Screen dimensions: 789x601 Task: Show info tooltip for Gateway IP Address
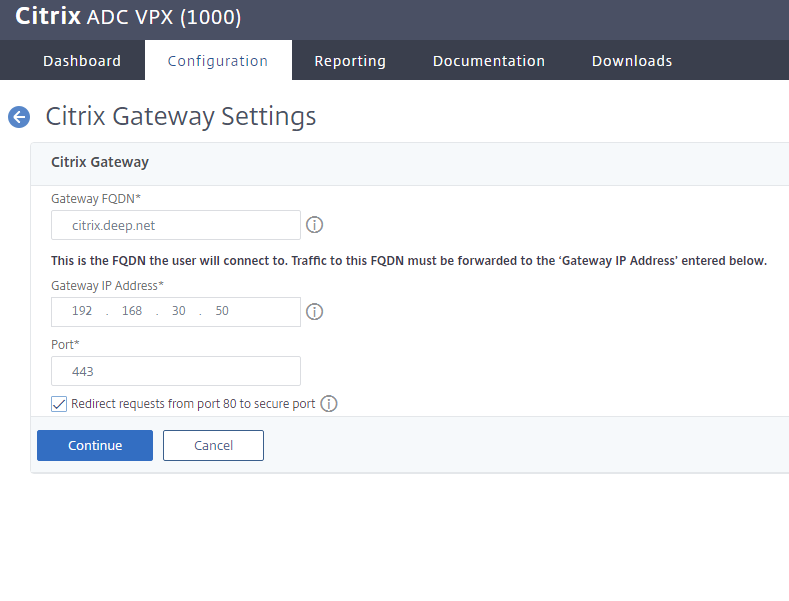tap(314, 311)
